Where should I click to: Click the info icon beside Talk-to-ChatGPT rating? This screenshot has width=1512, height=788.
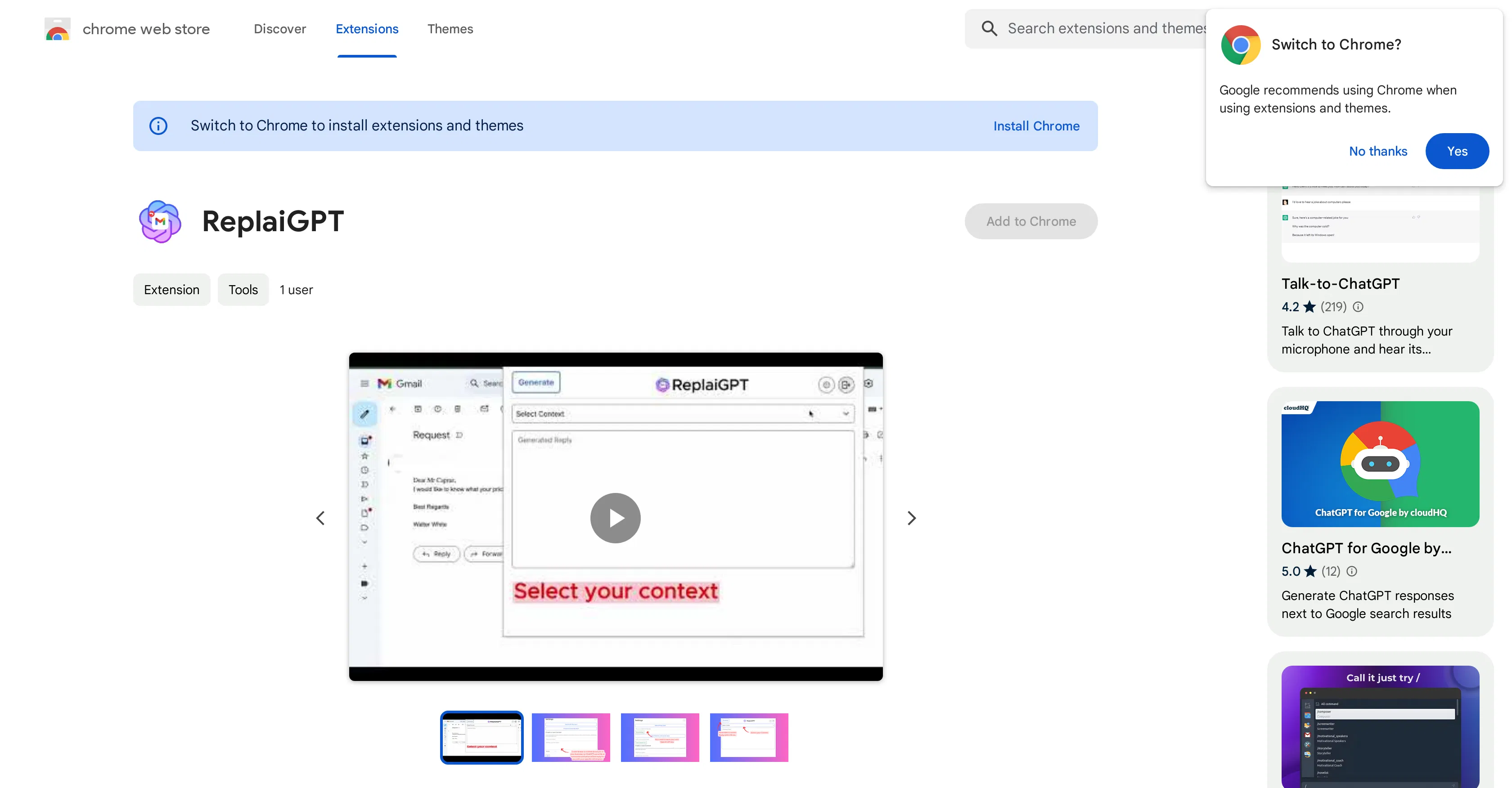[1359, 307]
